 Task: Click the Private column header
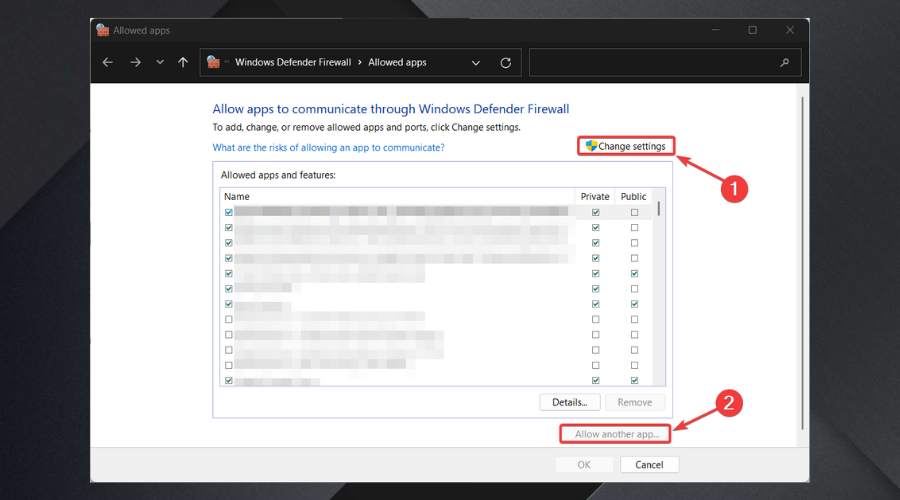point(595,196)
